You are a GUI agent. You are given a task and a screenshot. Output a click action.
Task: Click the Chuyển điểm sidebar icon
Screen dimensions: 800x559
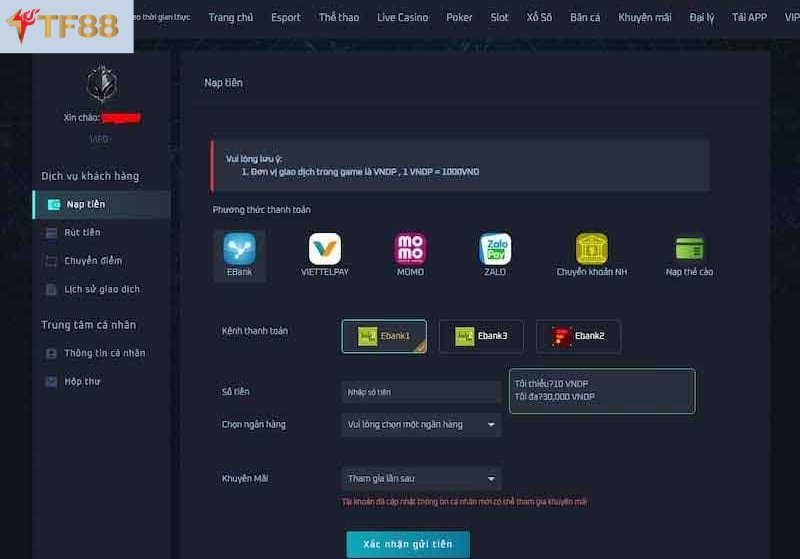pyautogui.click(x=51, y=261)
